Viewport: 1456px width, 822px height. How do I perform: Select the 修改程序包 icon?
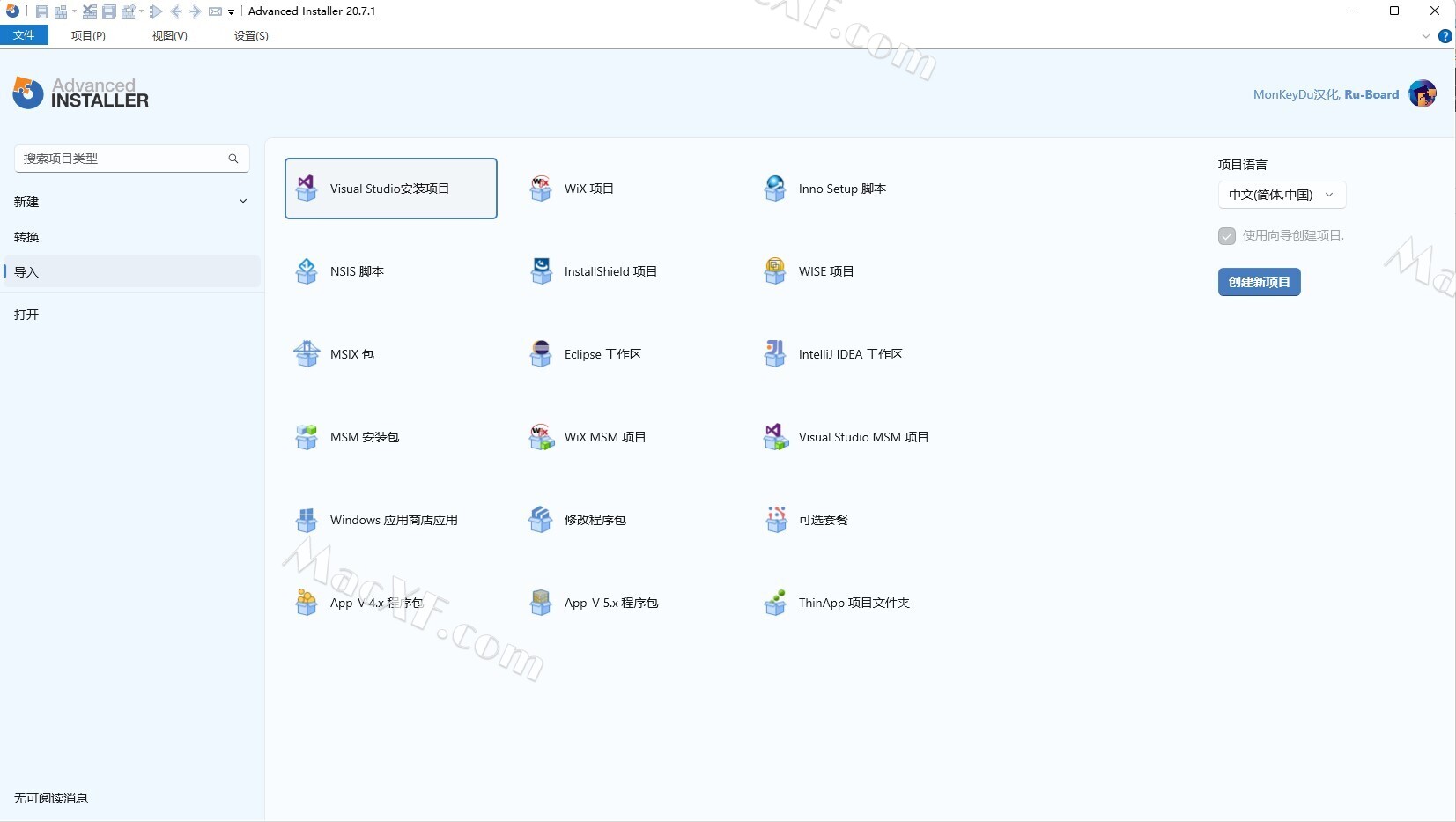click(541, 520)
